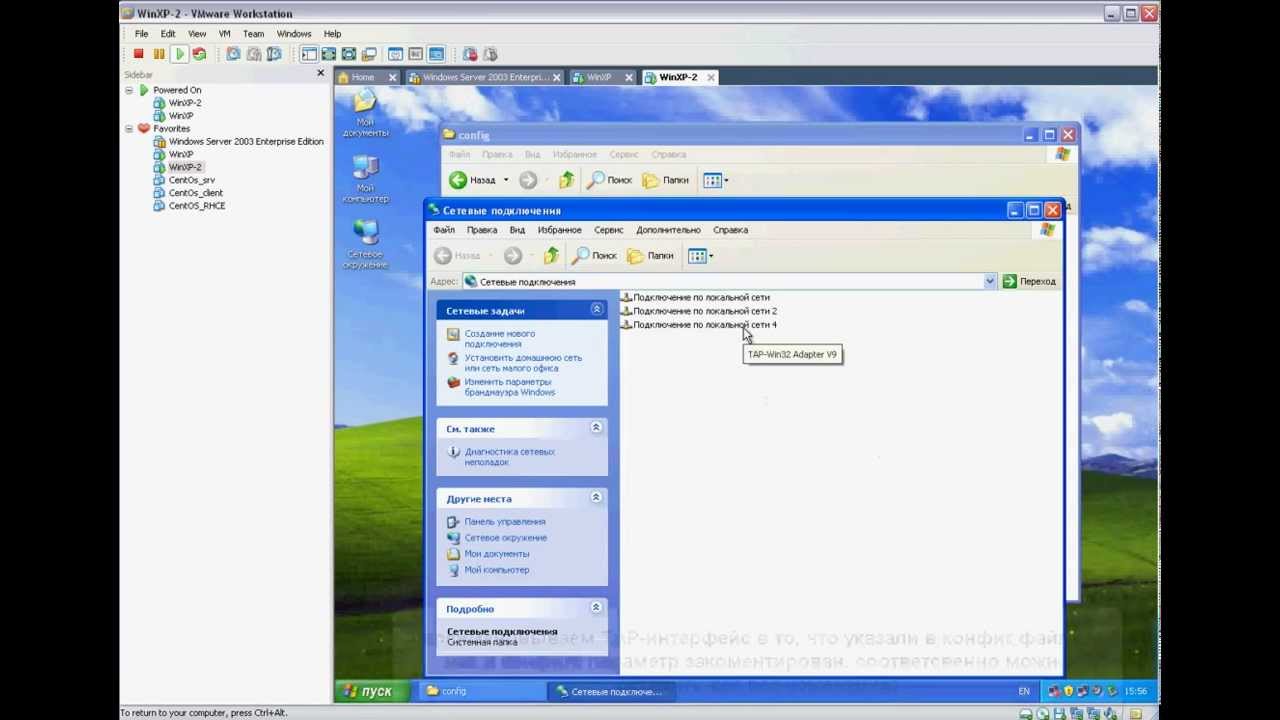The width and height of the screenshot is (1280, 720).
Task: Collapse the Favorites tree group
Action: click(129, 128)
